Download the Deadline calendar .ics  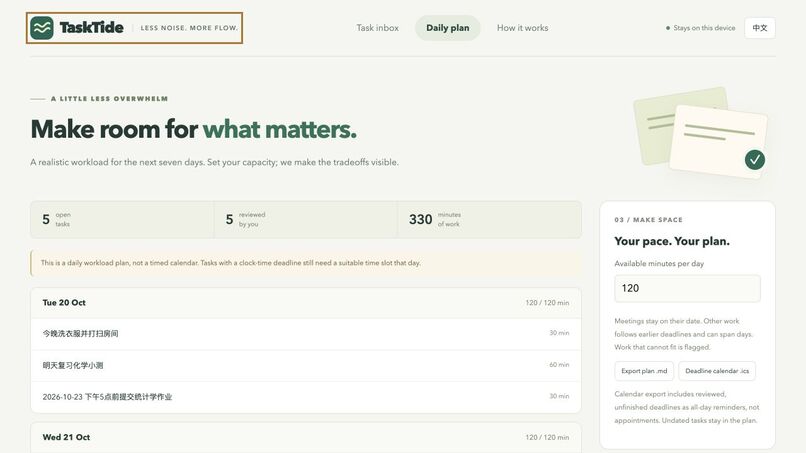pyautogui.click(x=717, y=371)
